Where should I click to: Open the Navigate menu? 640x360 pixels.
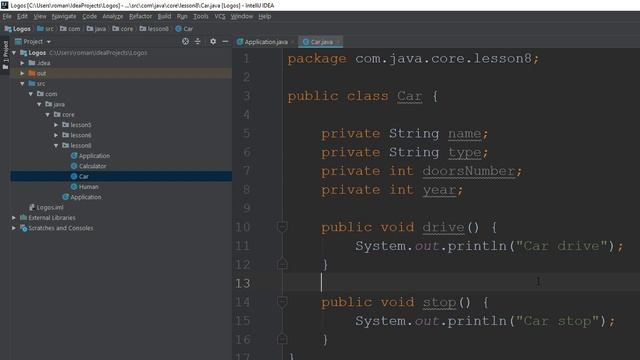pos(64,16)
